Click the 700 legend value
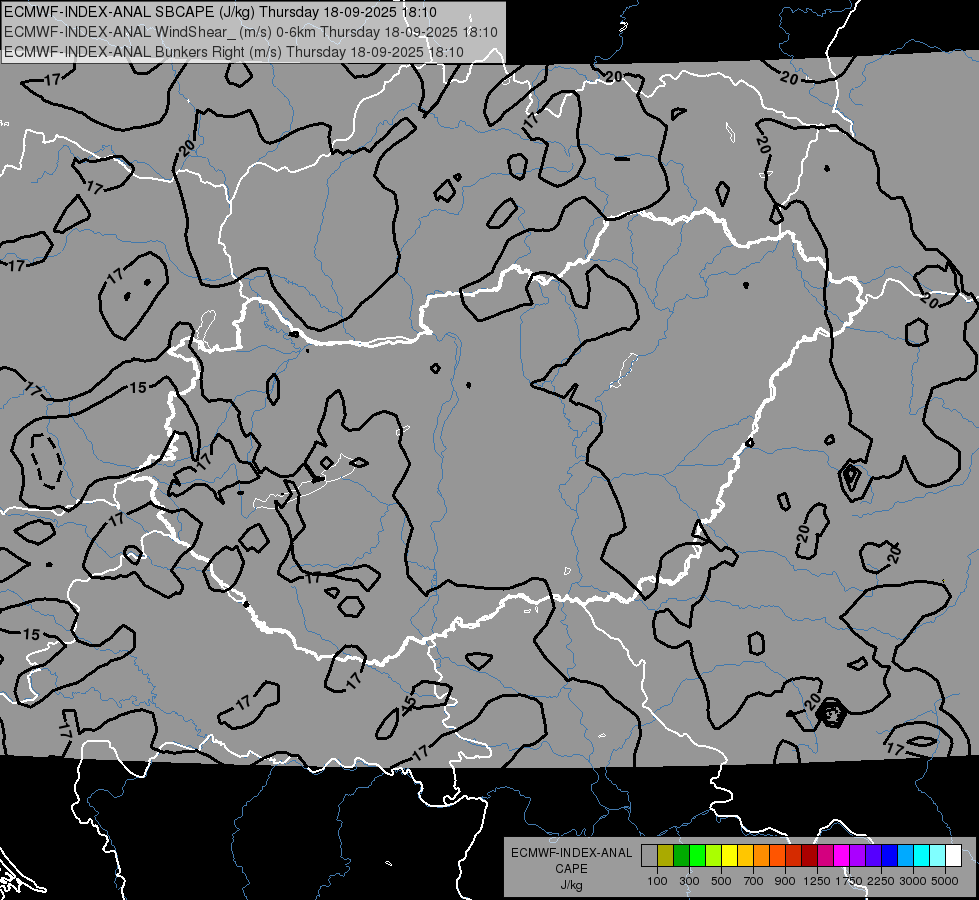This screenshot has height=900, width=979. click(x=754, y=881)
